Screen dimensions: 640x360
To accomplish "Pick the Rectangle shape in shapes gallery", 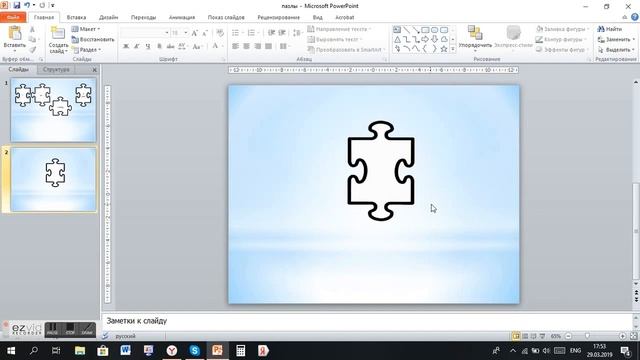I will (x=425, y=29).
